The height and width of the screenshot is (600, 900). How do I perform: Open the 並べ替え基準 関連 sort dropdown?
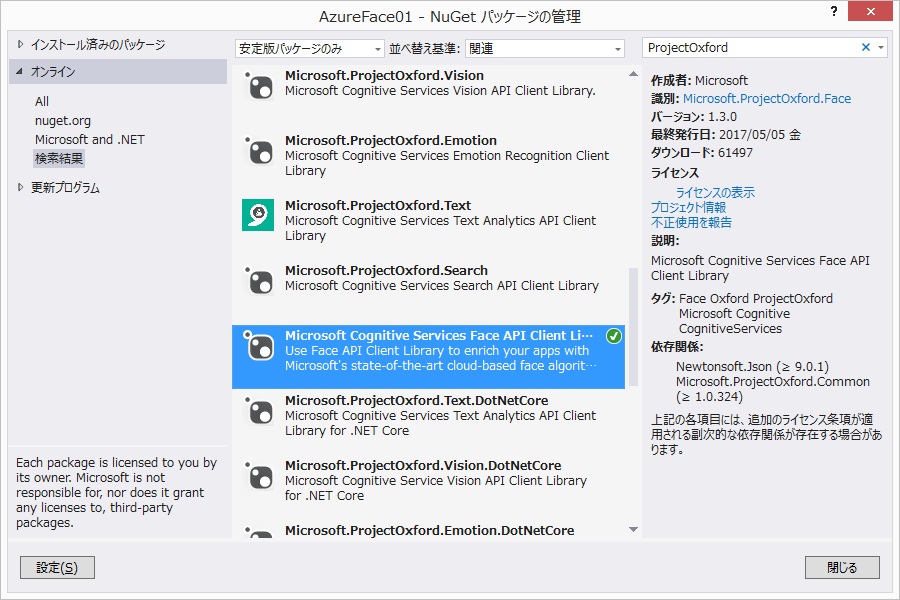[545, 49]
